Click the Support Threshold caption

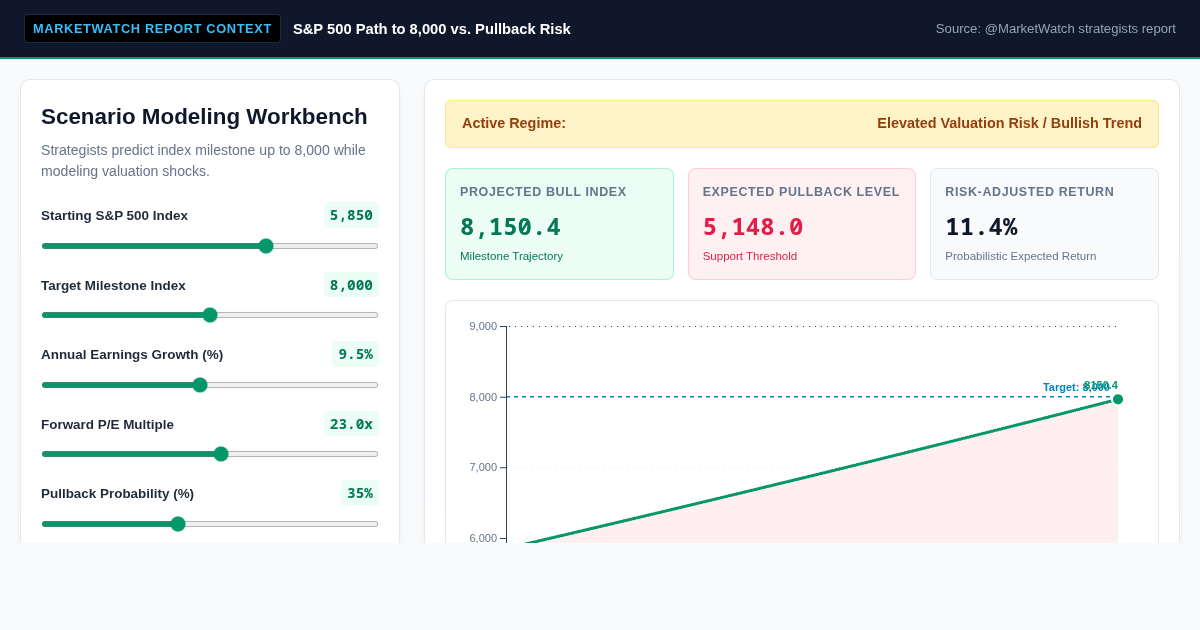[x=750, y=256]
